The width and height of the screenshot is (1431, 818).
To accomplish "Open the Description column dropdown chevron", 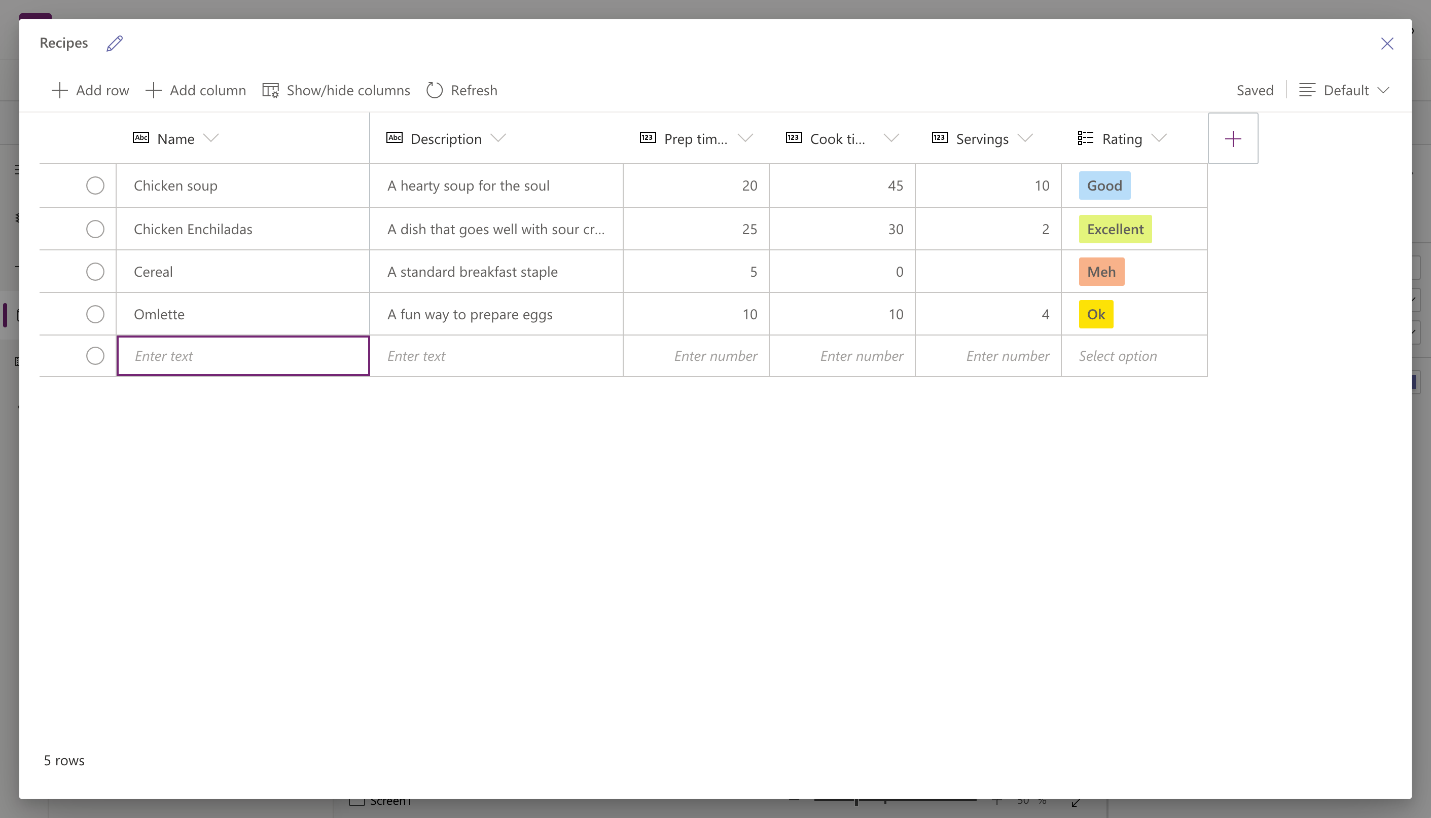I will tap(498, 138).
